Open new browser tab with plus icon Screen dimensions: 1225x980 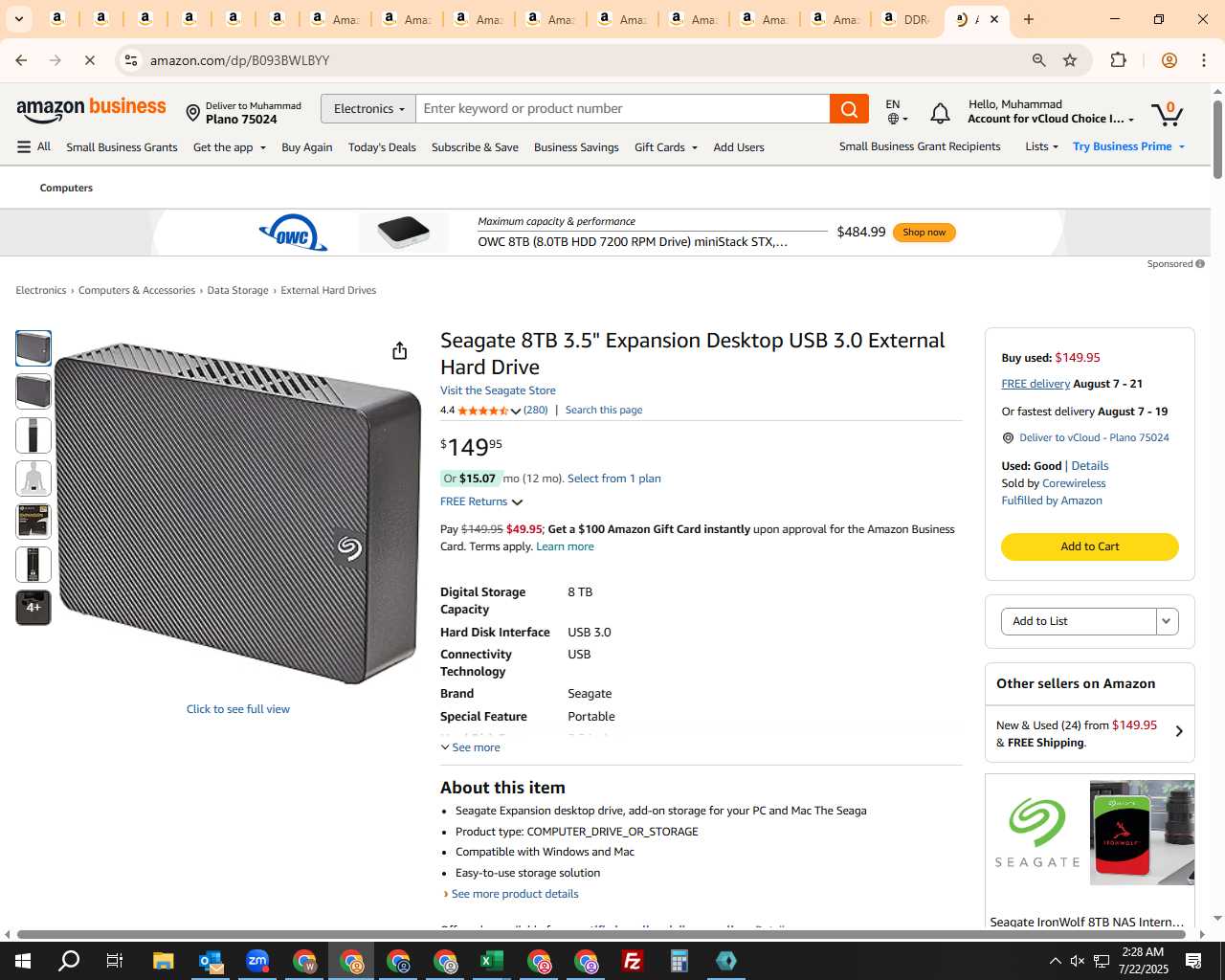click(1029, 19)
